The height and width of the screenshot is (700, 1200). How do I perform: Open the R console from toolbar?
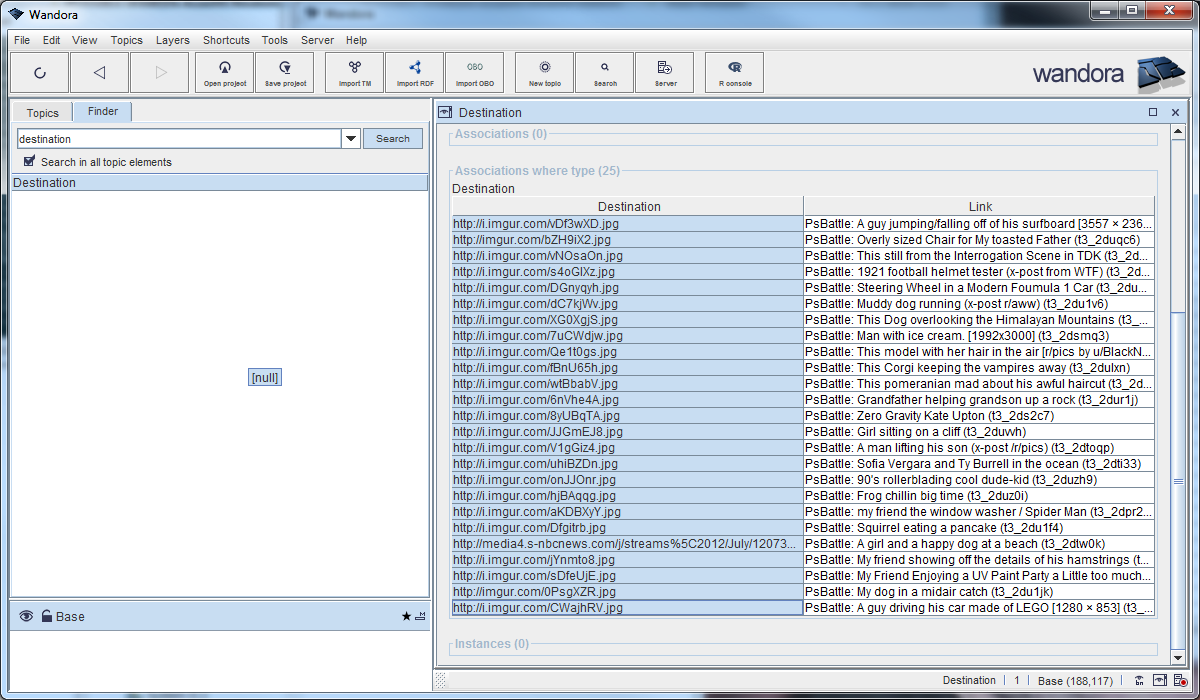click(x=735, y=72)
